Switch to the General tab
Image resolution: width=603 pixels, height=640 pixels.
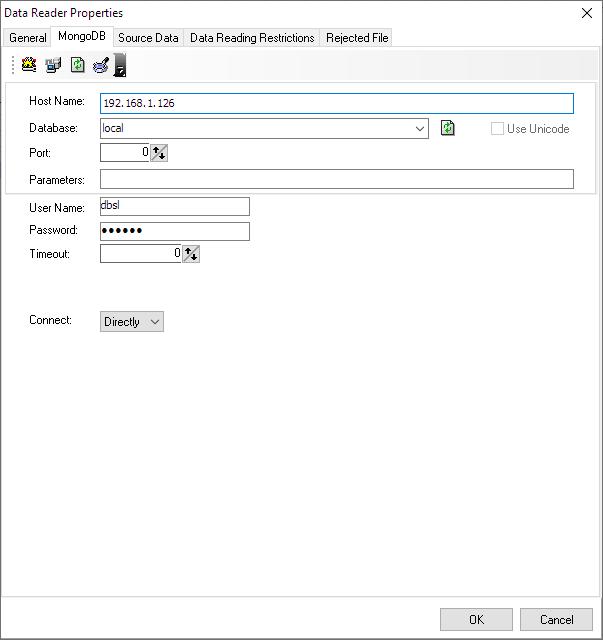pyautogui.click(x=28, y=38)
